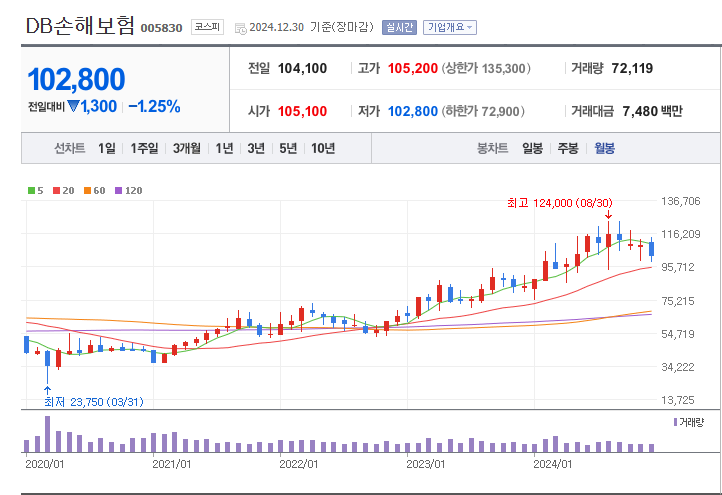Click the 시가 value 105,100
Screen dimensions: 722x495
pos(303,111)
